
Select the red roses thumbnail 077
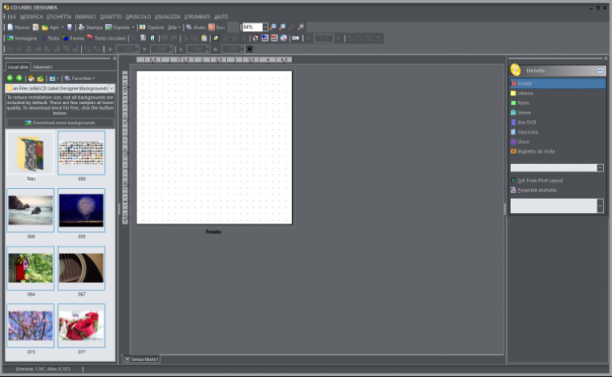point(81,325)
